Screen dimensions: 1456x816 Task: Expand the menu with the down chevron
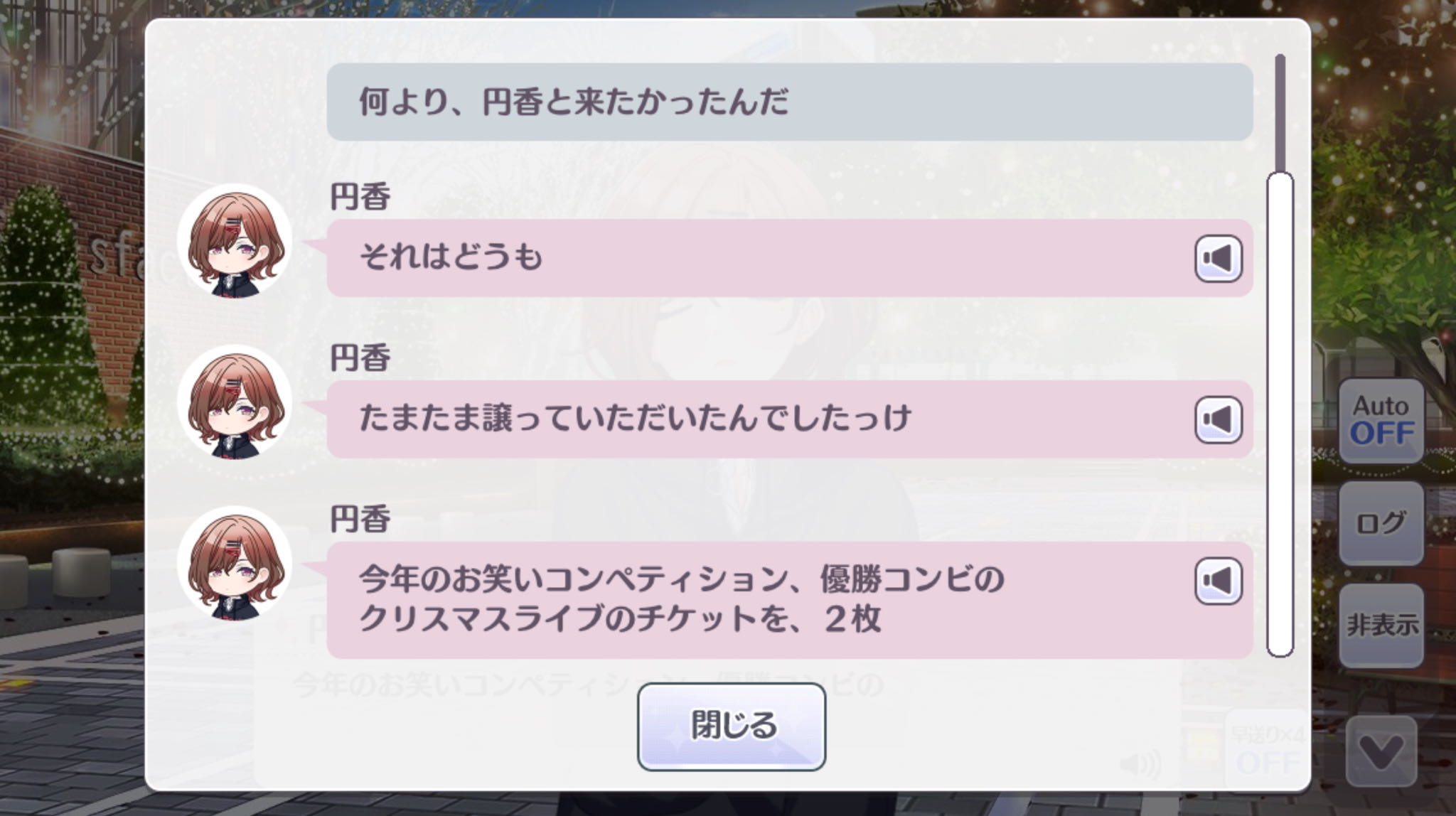pyautogui.click(x=1381, y=752)
